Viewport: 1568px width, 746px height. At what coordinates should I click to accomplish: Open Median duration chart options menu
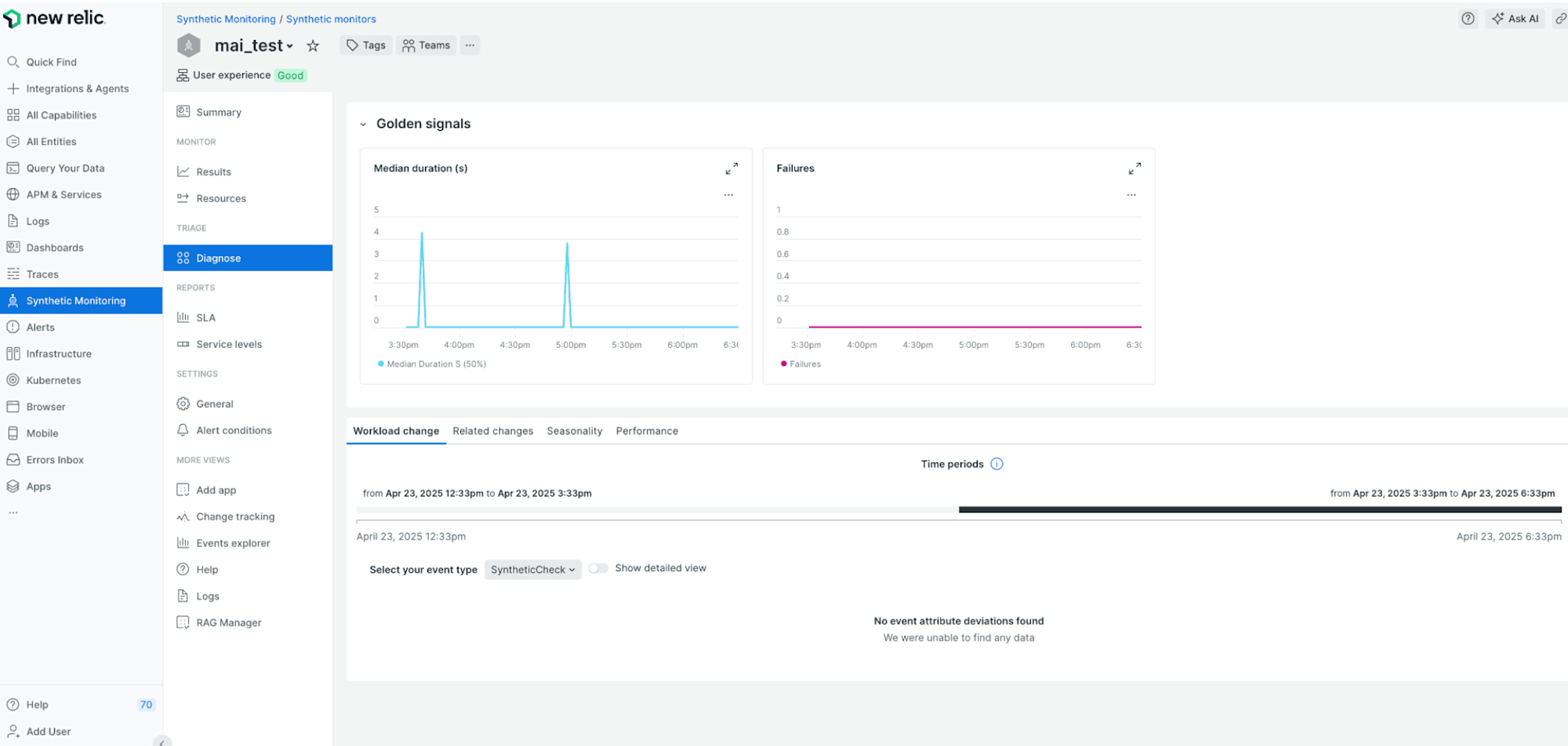(x=728, y=194)
